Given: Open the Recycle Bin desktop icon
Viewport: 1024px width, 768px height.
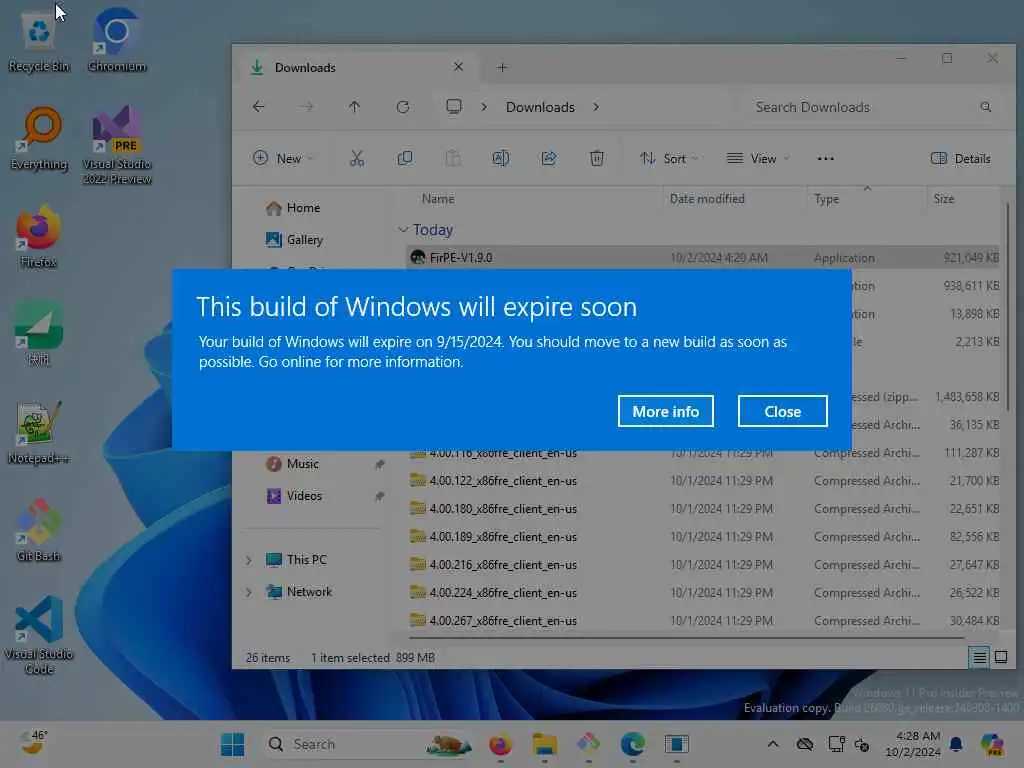Looking at the screenshot, I should [39, 42].
